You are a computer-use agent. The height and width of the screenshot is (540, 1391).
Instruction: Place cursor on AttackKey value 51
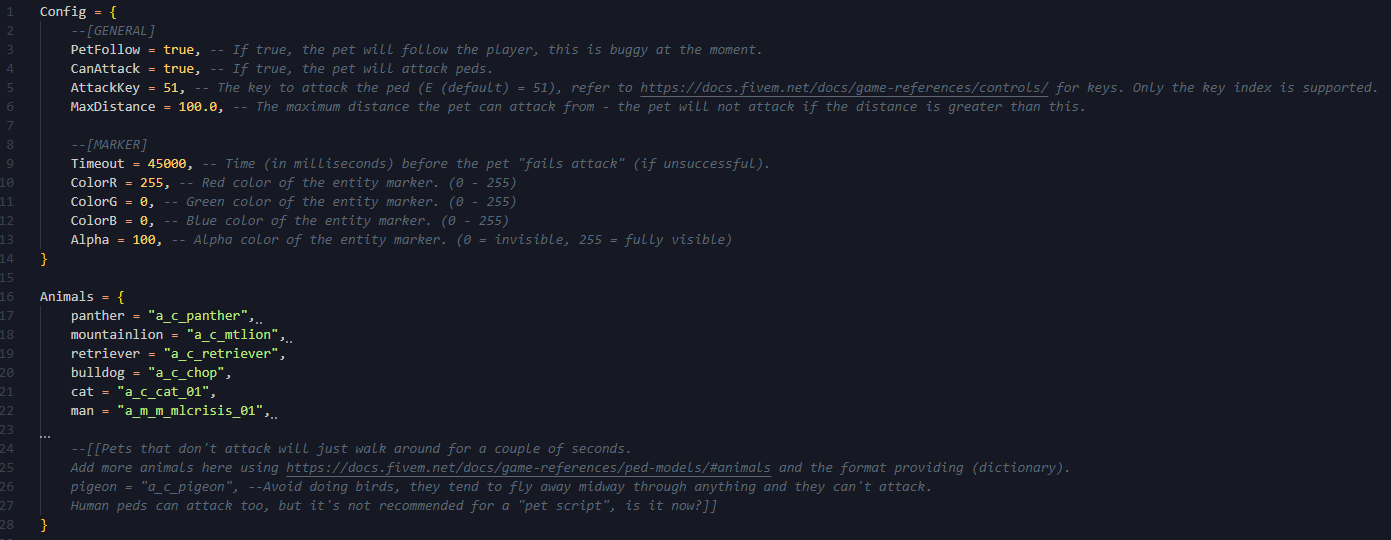pyautogui.click(x=170, y=88)
